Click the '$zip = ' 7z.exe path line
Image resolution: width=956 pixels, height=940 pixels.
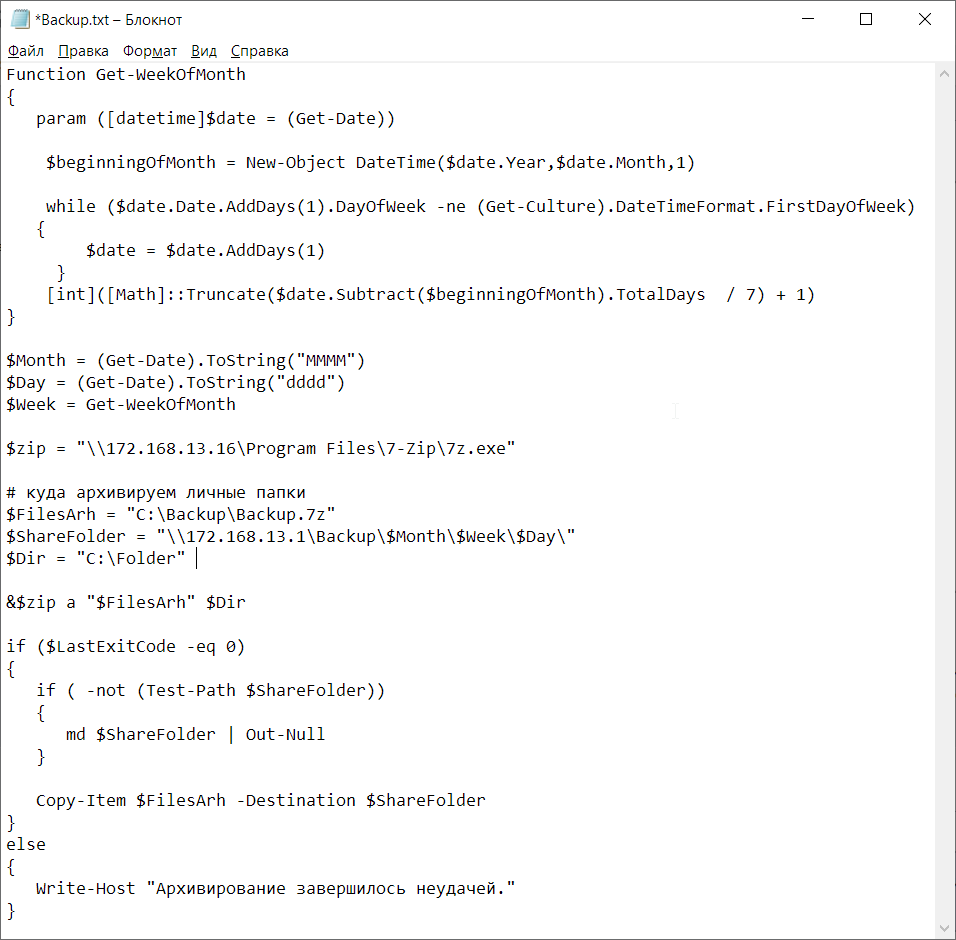coord(260,449)
